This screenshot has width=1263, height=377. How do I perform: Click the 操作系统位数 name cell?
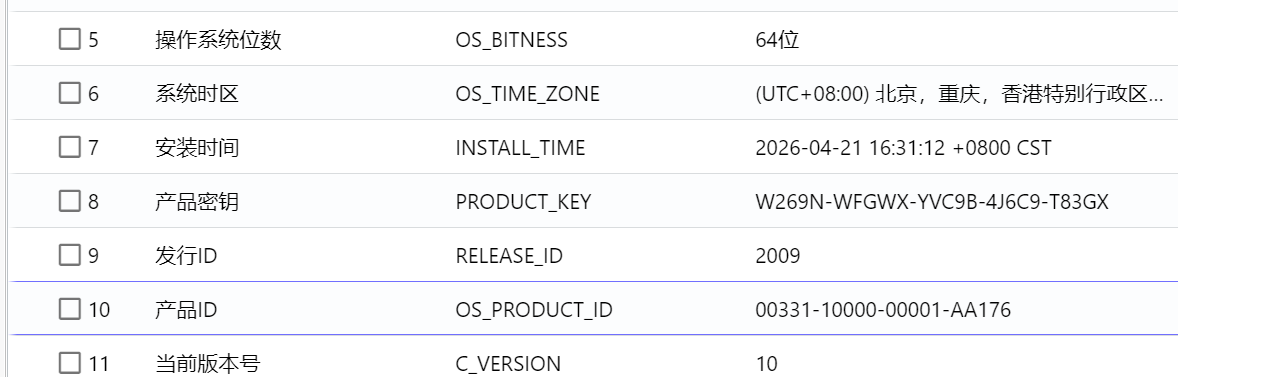(218, 40)
